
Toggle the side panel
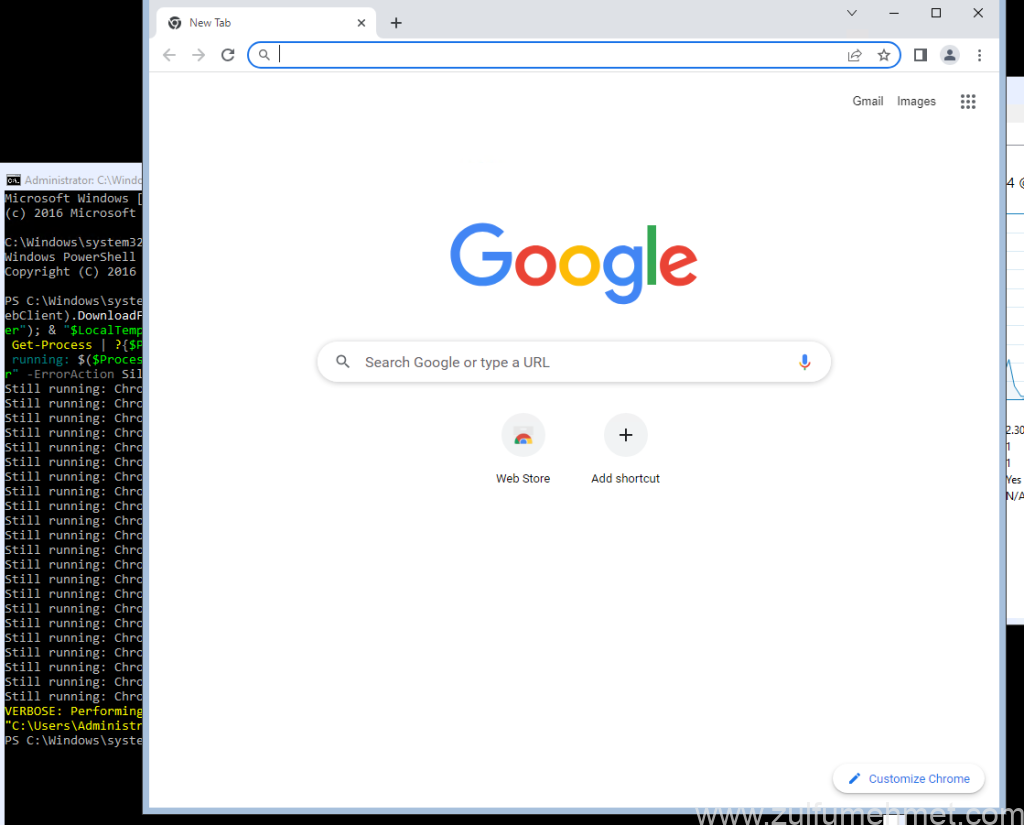(920, 55)
